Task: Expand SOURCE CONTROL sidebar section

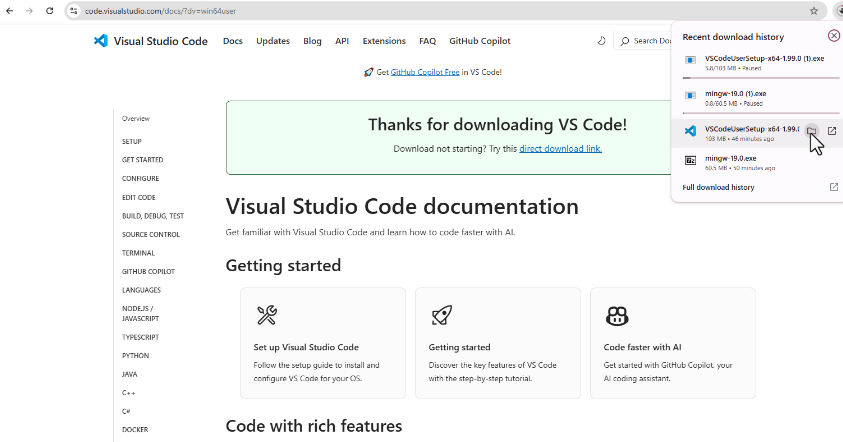Action: pos(151,234)
